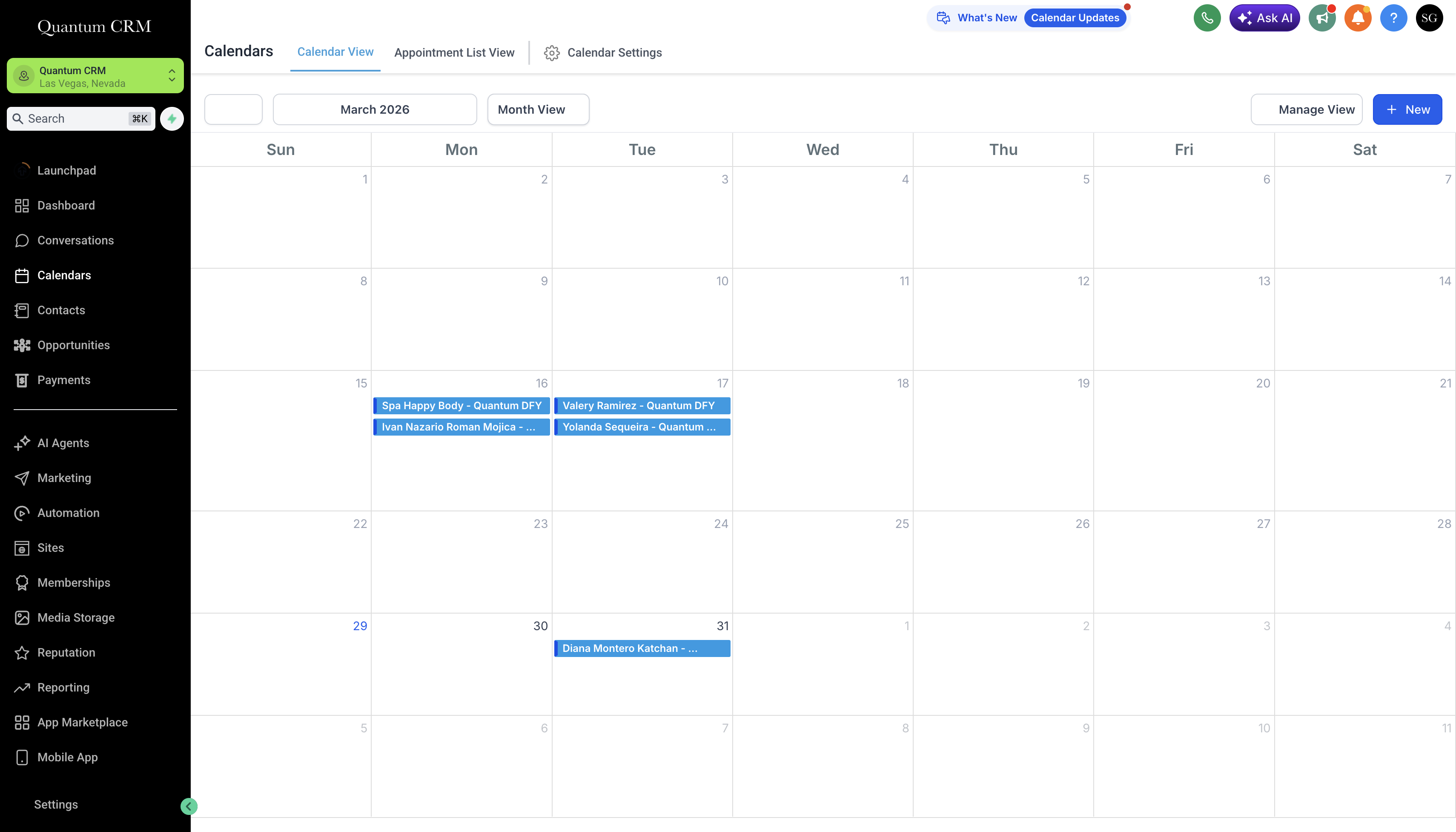Click the green phone dialer icon

1207,18
